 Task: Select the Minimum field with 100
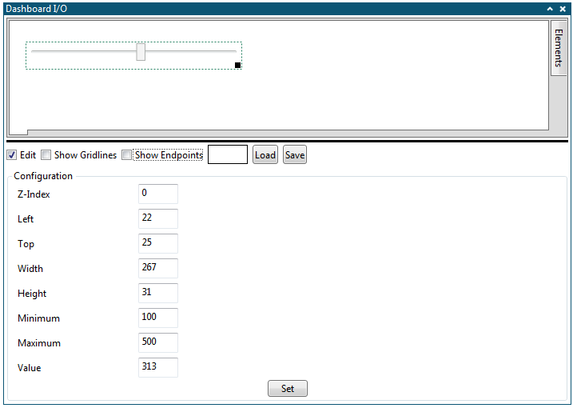click(158, 318)
